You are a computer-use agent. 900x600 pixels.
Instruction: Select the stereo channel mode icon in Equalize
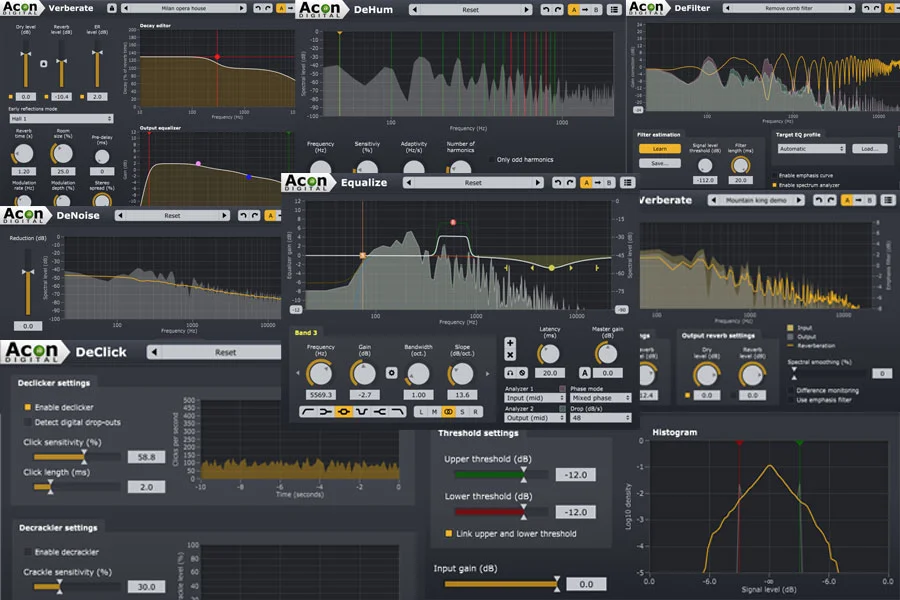(x=448, y=412)
